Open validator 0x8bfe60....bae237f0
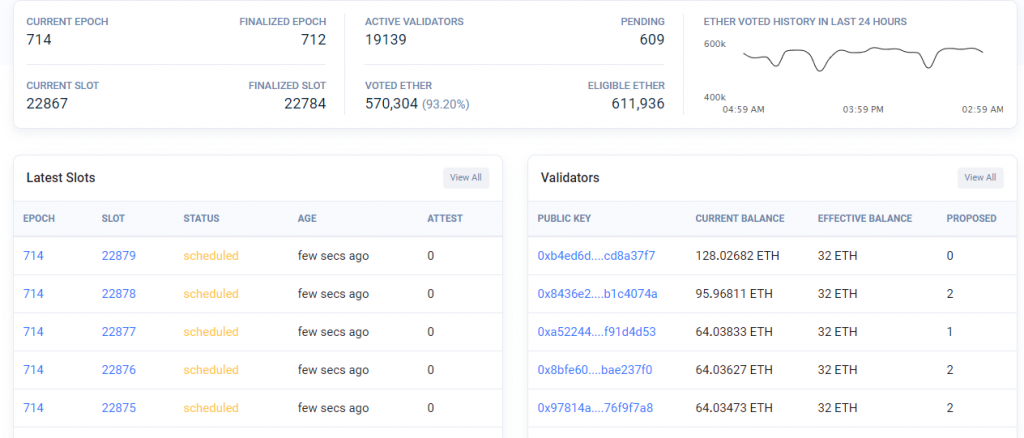Viewport: 1024px width, 438px height. pyautogui.click(x=594, y=370)
